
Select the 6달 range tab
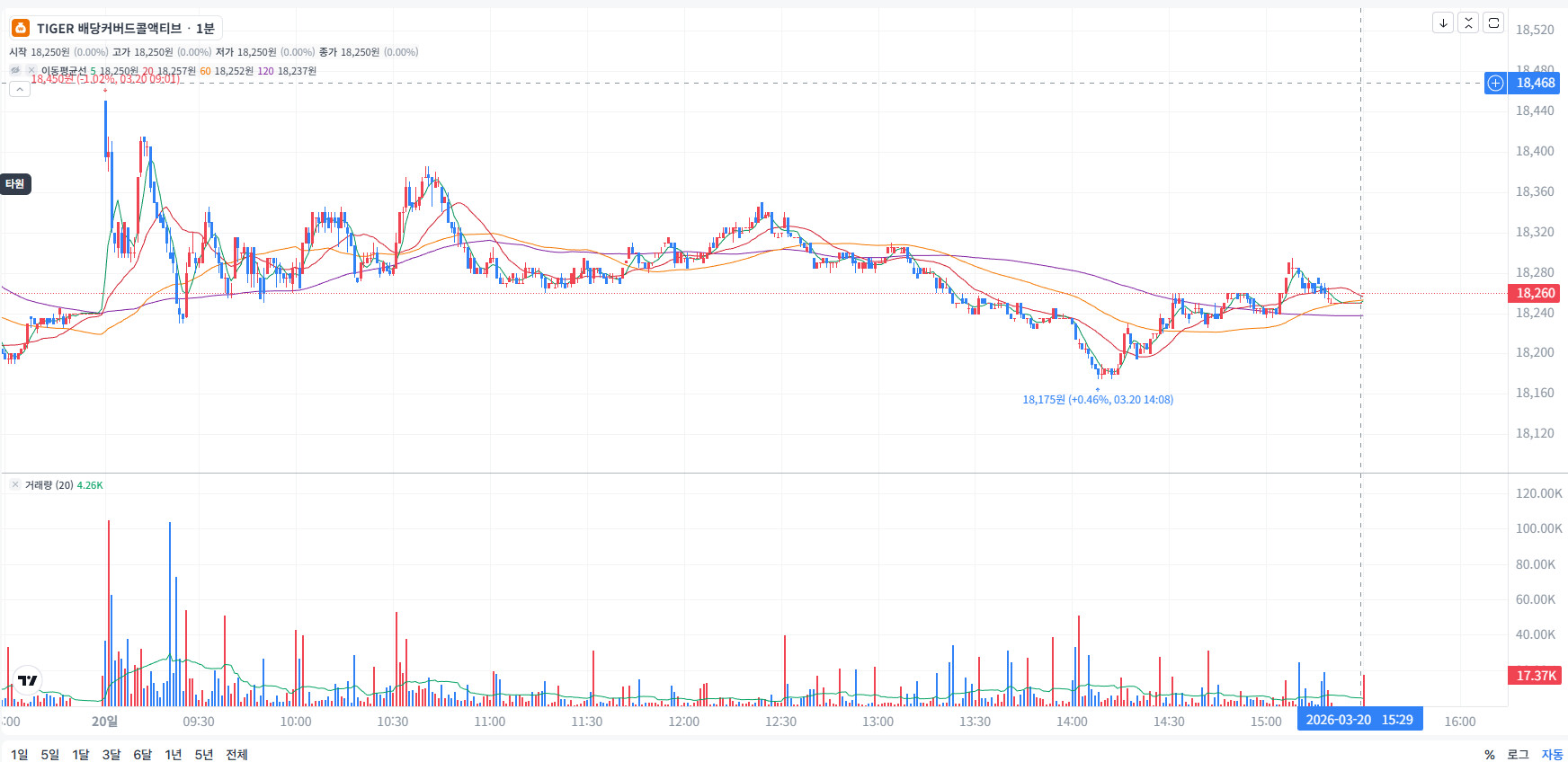pyautogui.click(x=143, y=754)
